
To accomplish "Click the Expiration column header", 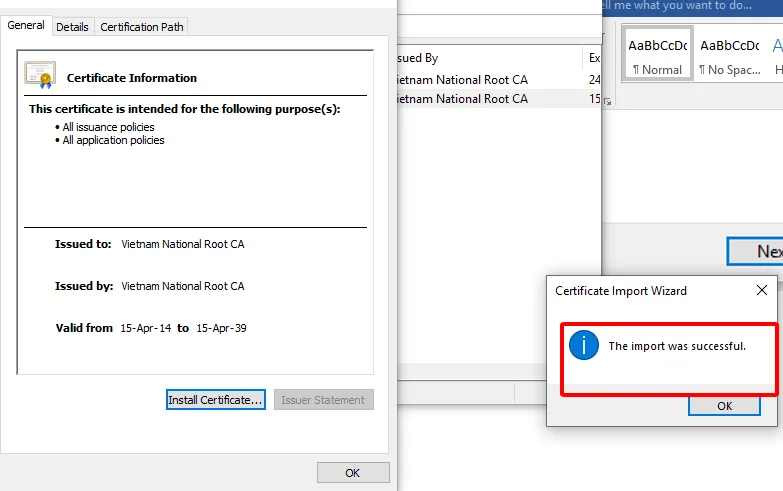I will point(593,58).
